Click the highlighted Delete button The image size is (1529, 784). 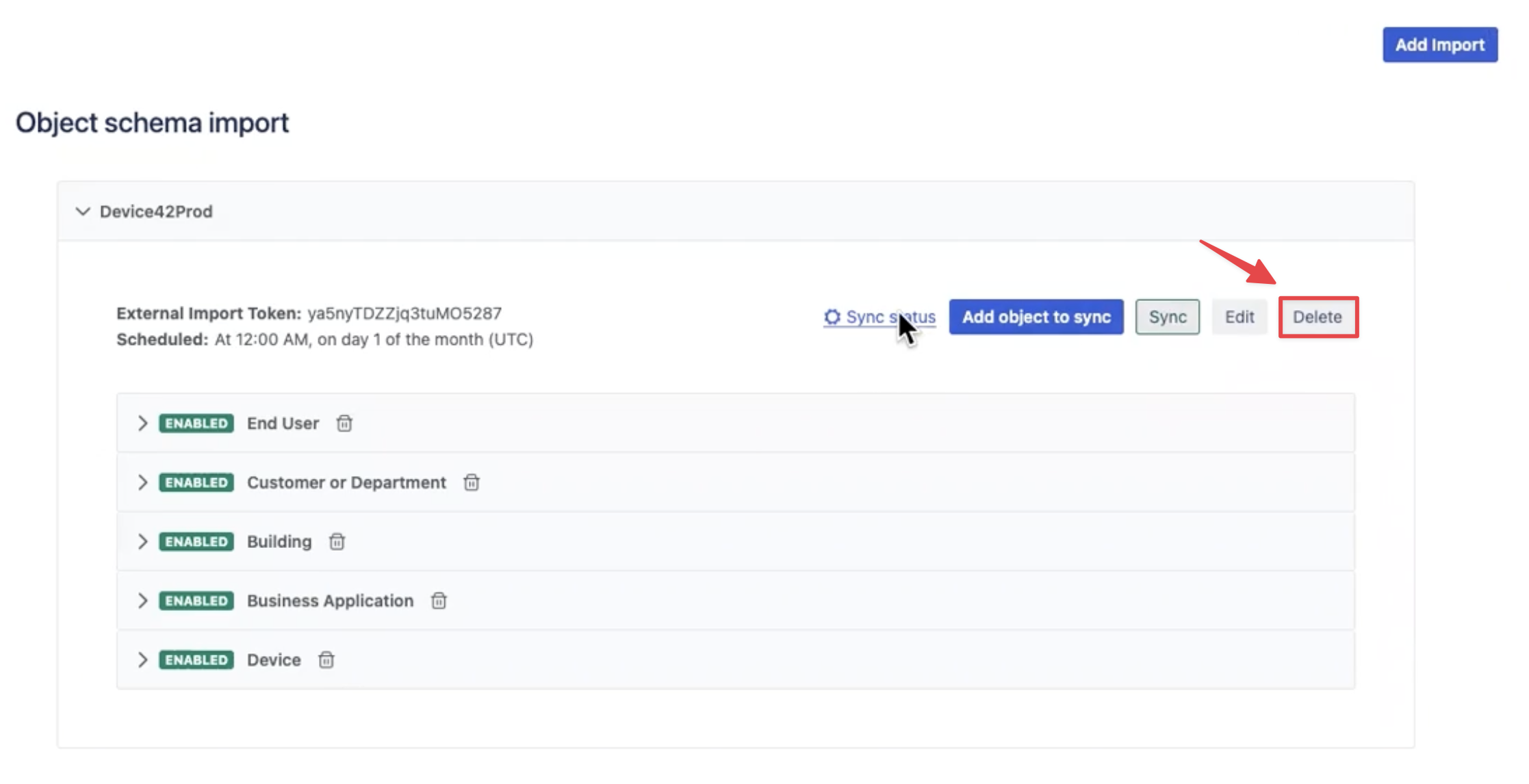click(x=1318, y=317)
